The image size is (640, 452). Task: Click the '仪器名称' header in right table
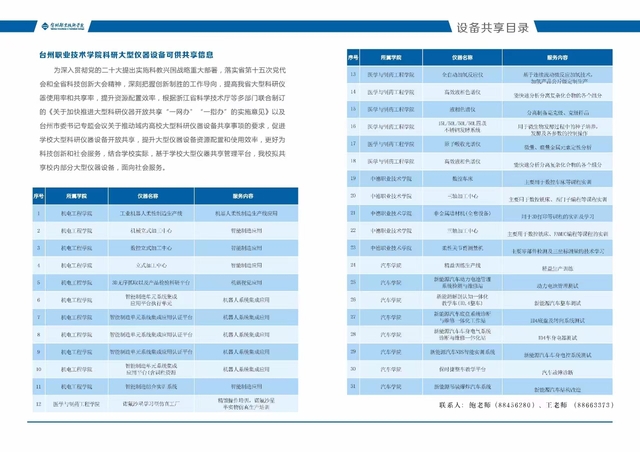click(x=462, y=58)
